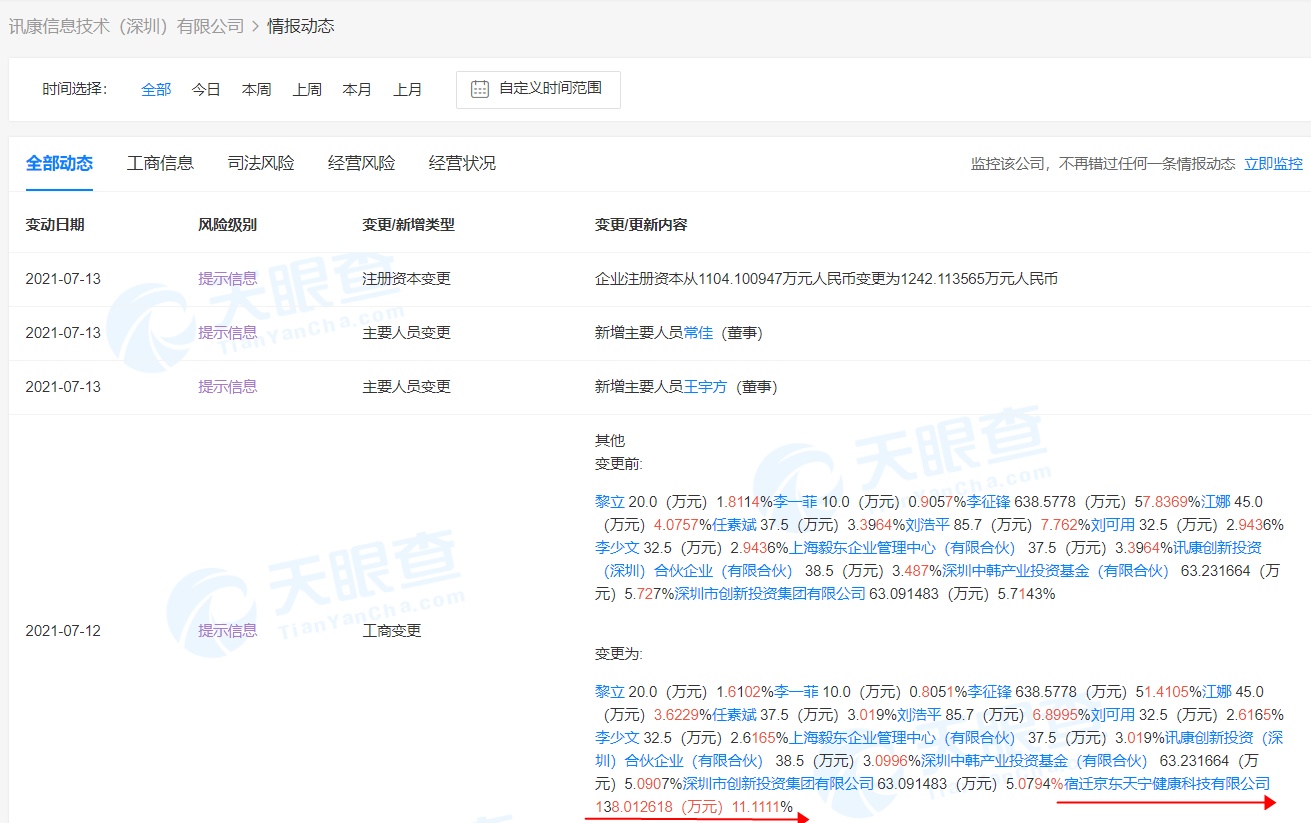The height and width of the screenshot is (823, 1311).
Task: Click 提示信息 in the 王宇方 row
Action: (x=227, y=387)
